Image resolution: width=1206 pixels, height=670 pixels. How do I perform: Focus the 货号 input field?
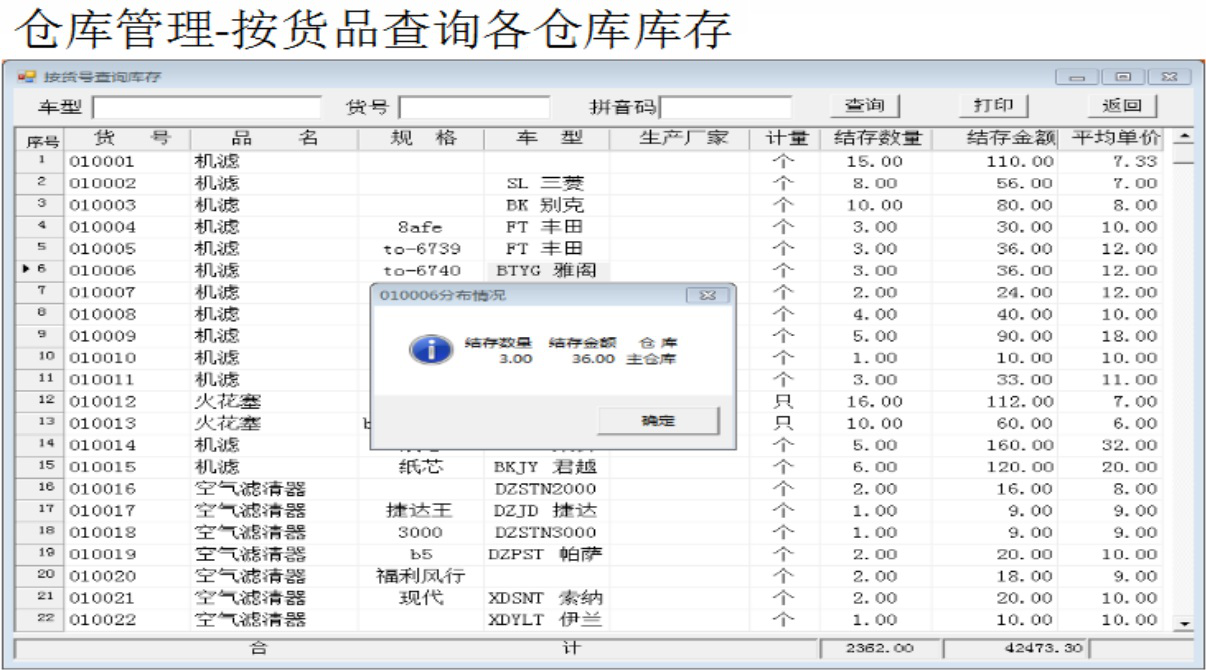click(474, 107)
